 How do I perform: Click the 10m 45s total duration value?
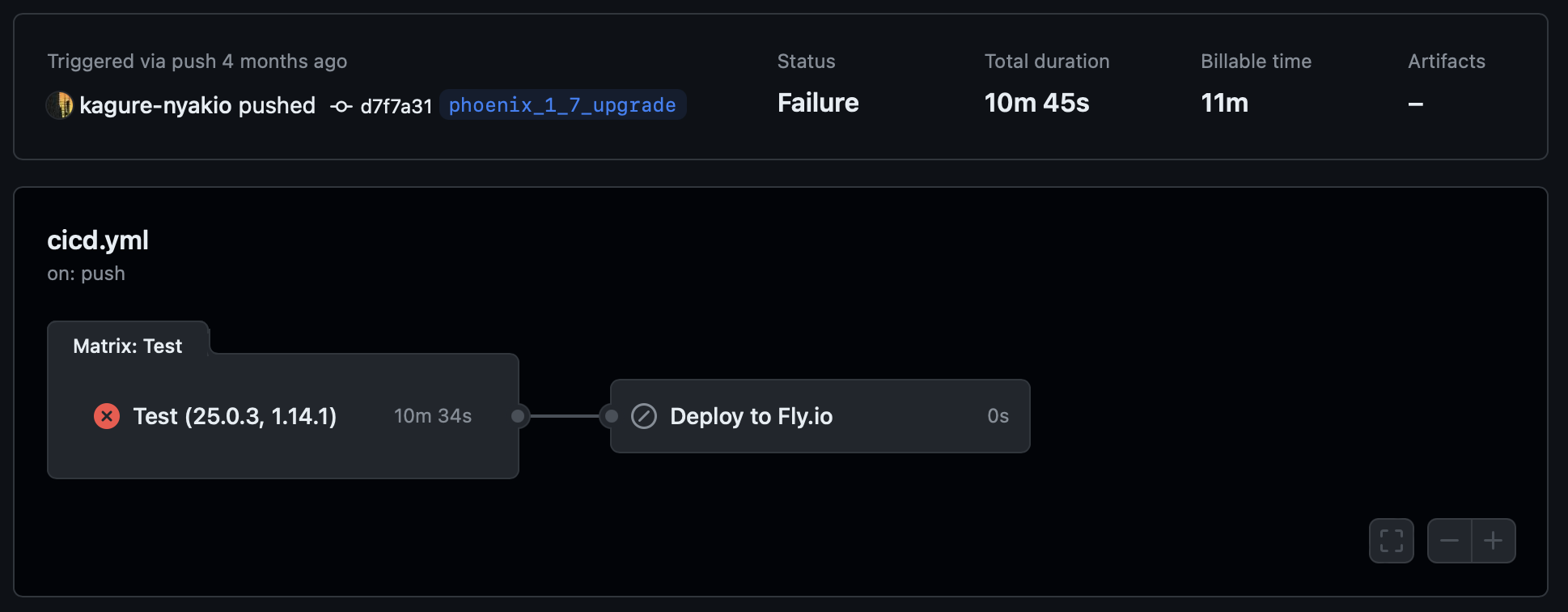pyautogui.click(x=1036, y=104)
